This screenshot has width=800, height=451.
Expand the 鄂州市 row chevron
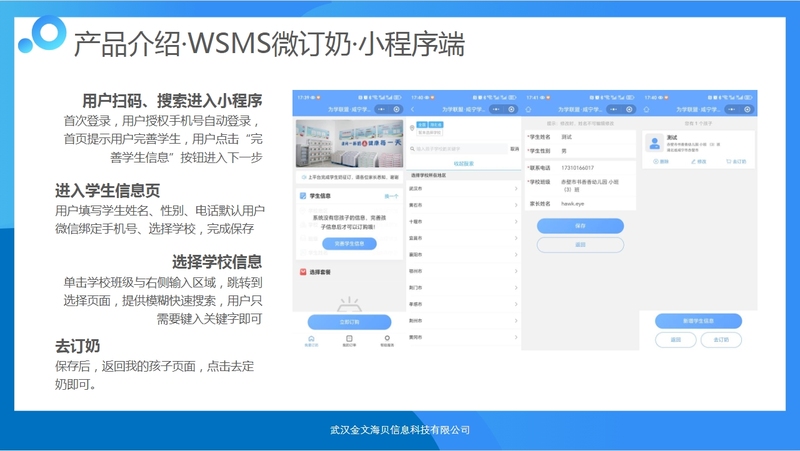[516, 271]
